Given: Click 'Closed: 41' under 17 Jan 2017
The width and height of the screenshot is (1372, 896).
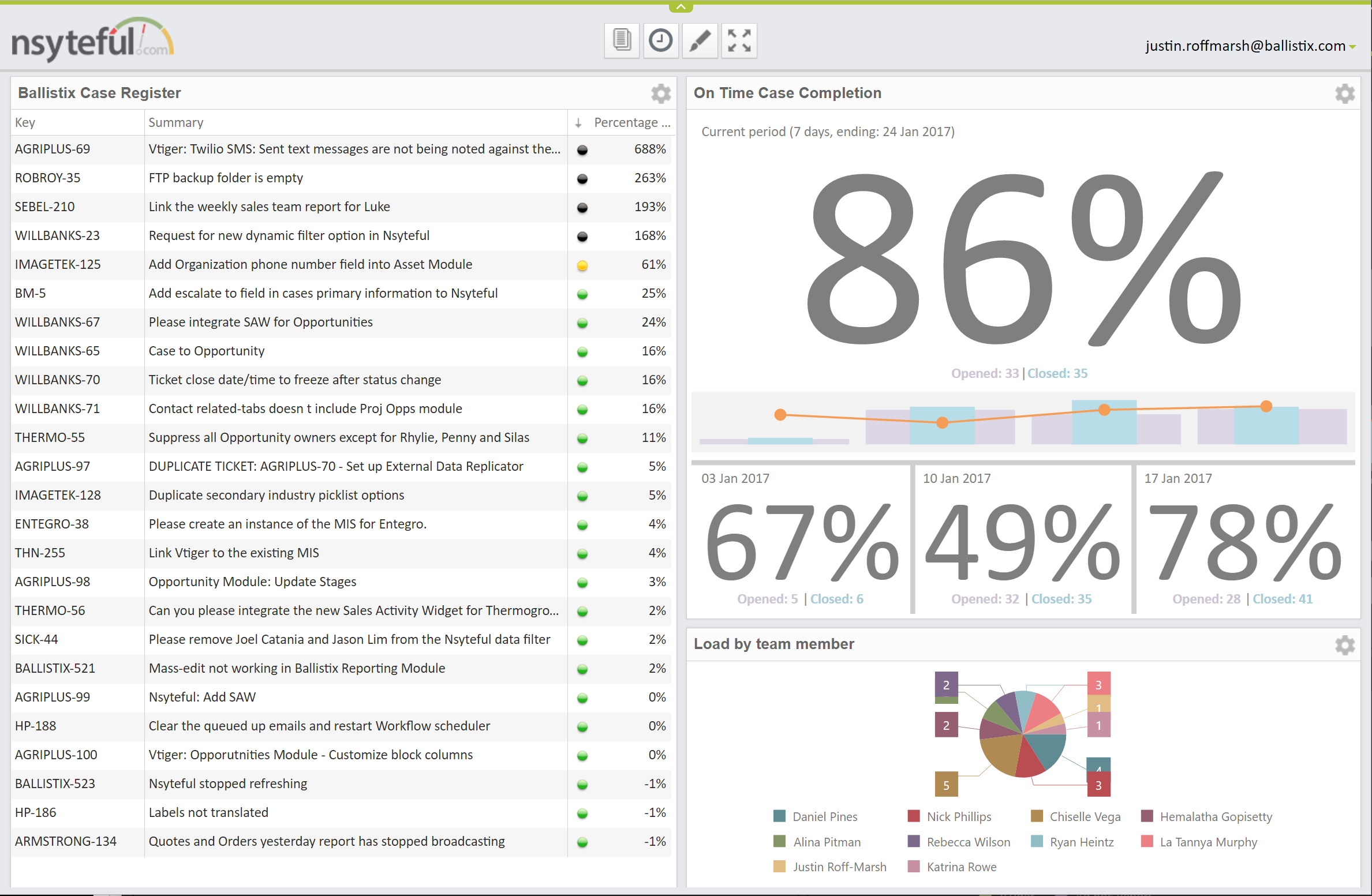Looking at the screenshot, I should point(1283,599).
